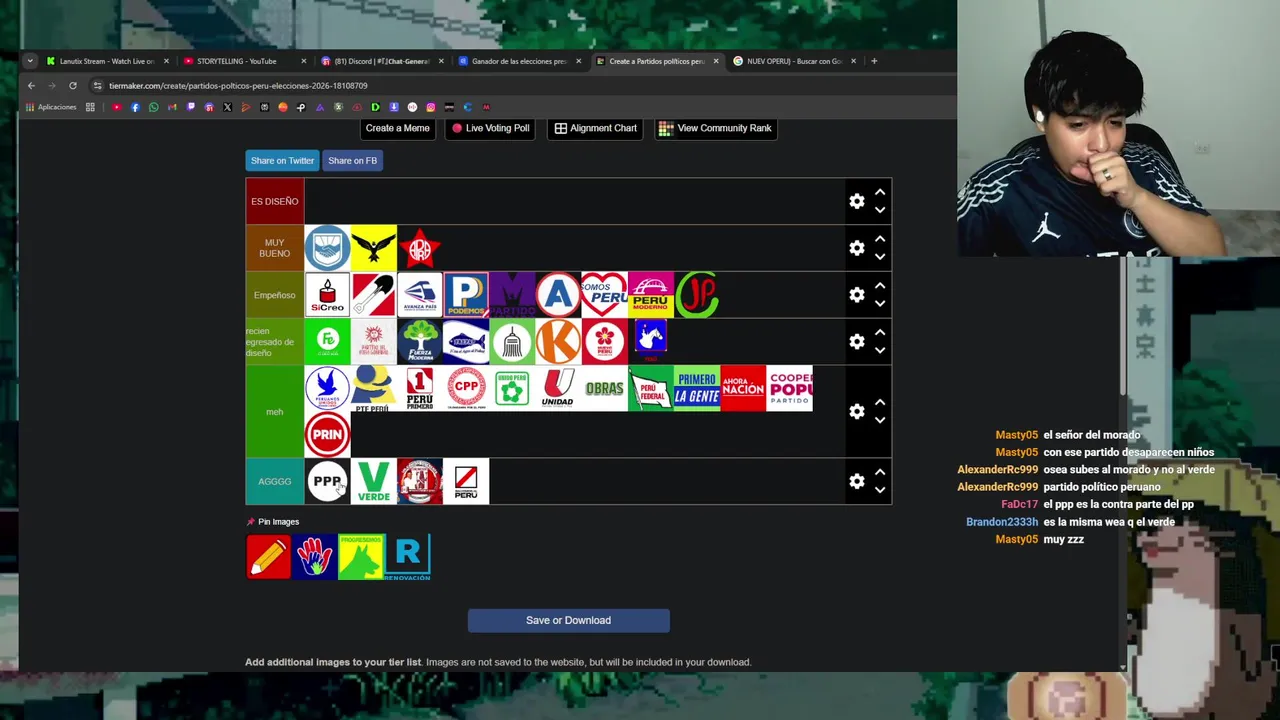The width and height of the screenshot is (1280, 720).
Task: Select the UNIDAD logo
Action: tap(558, 388)
